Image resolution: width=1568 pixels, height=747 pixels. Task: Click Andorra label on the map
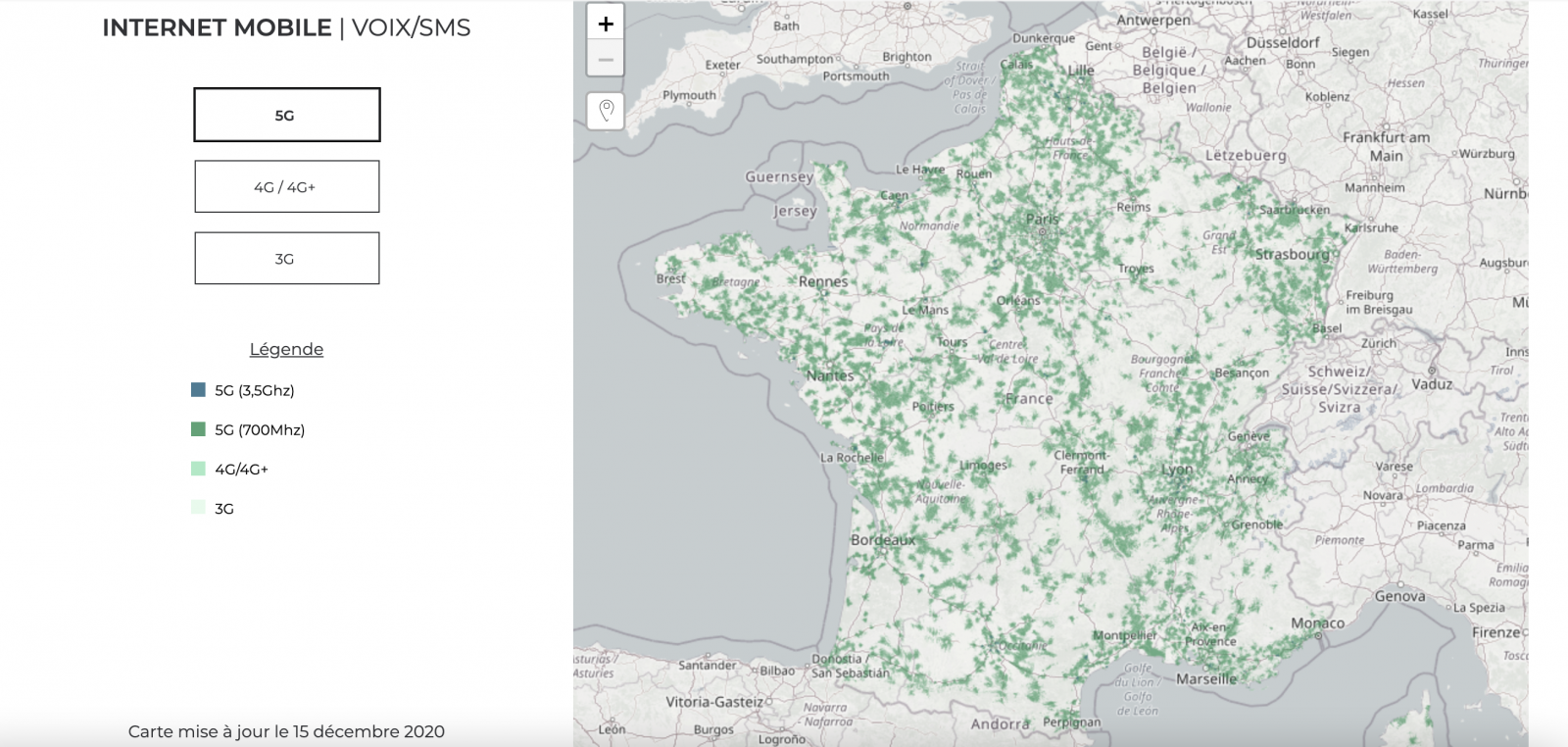(x=1000, y=724)
